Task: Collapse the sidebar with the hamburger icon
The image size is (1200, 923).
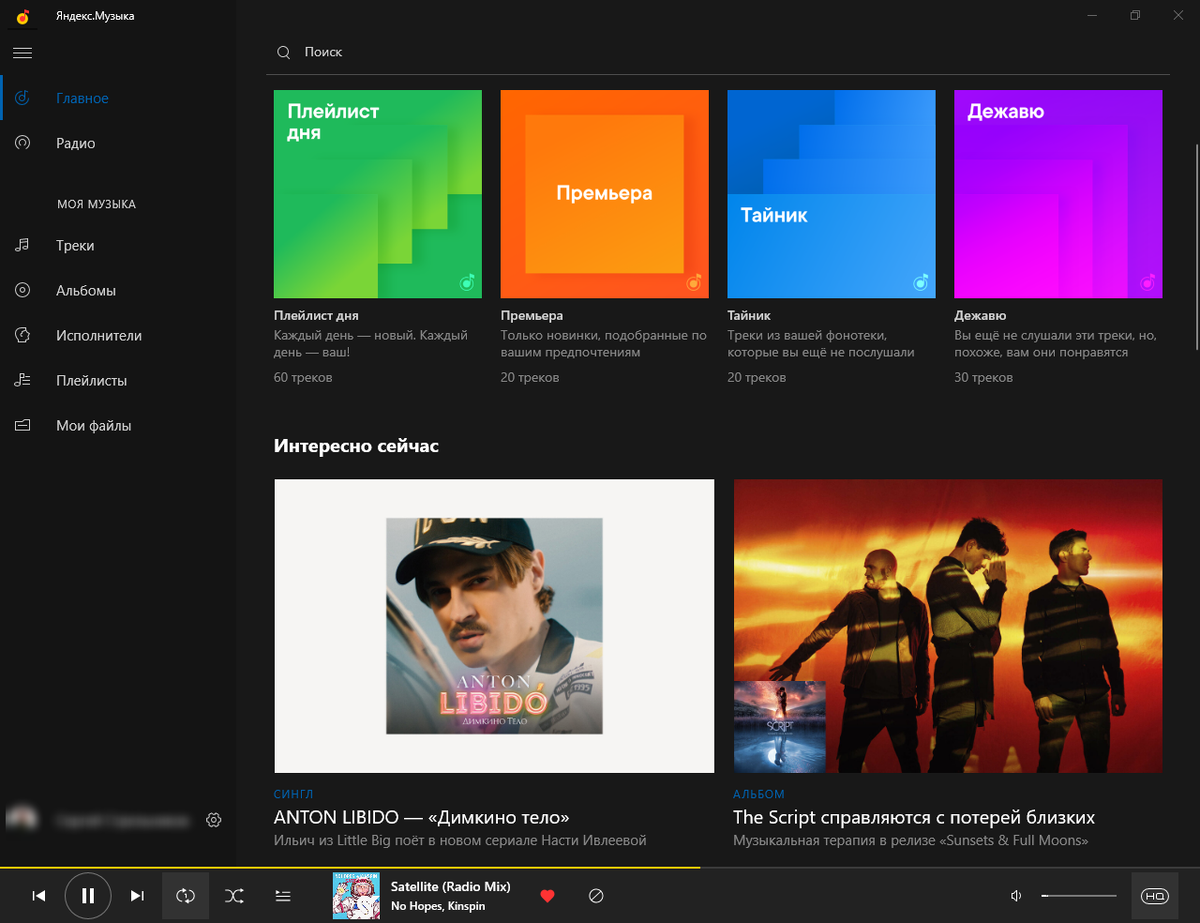Action: point(22,52)
